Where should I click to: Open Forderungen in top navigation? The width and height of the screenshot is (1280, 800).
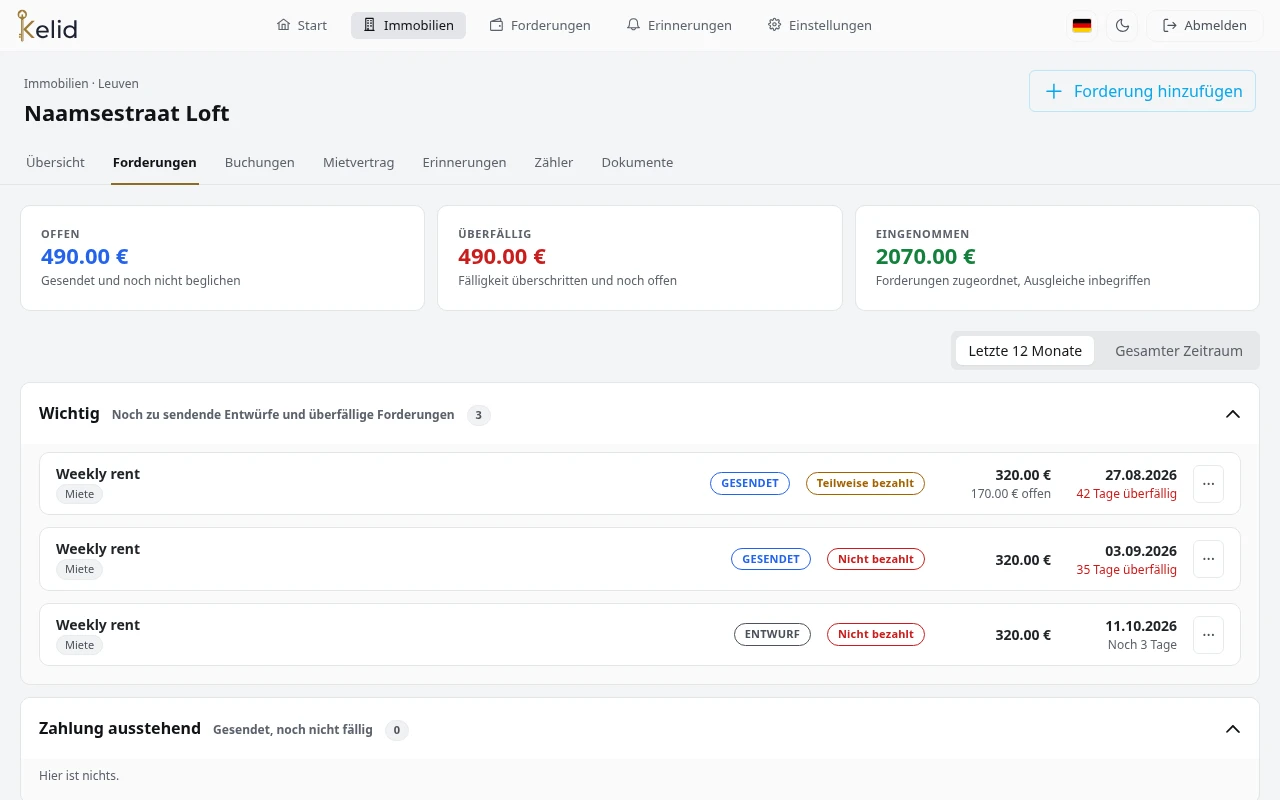[540, 26]
